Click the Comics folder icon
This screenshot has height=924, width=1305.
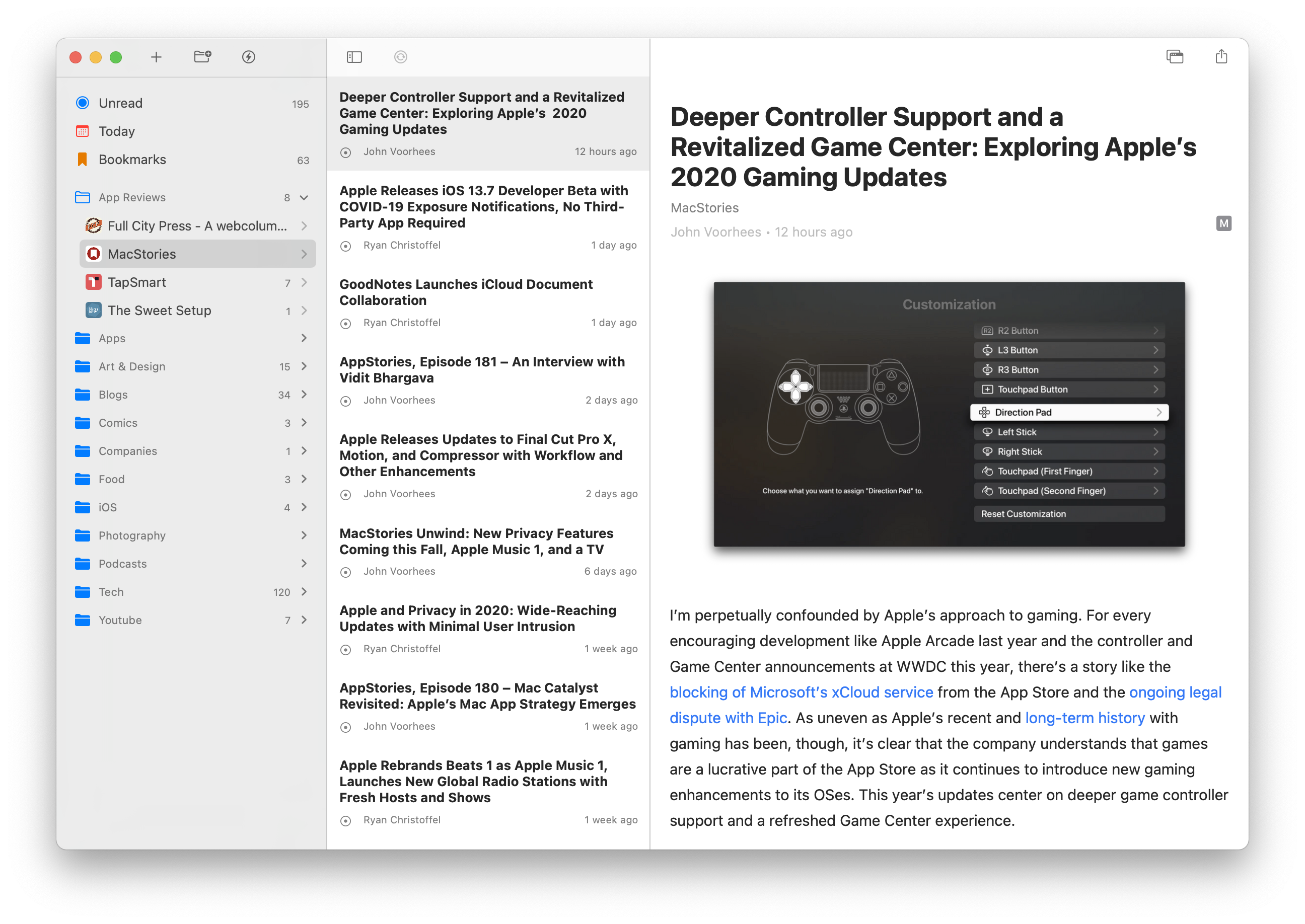point(83,423)
